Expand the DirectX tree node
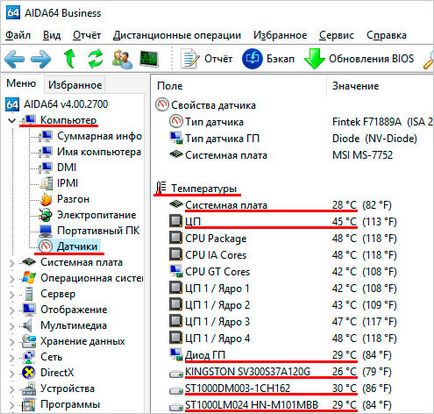This screenshot has height=414, width=434. pos(12,373)
